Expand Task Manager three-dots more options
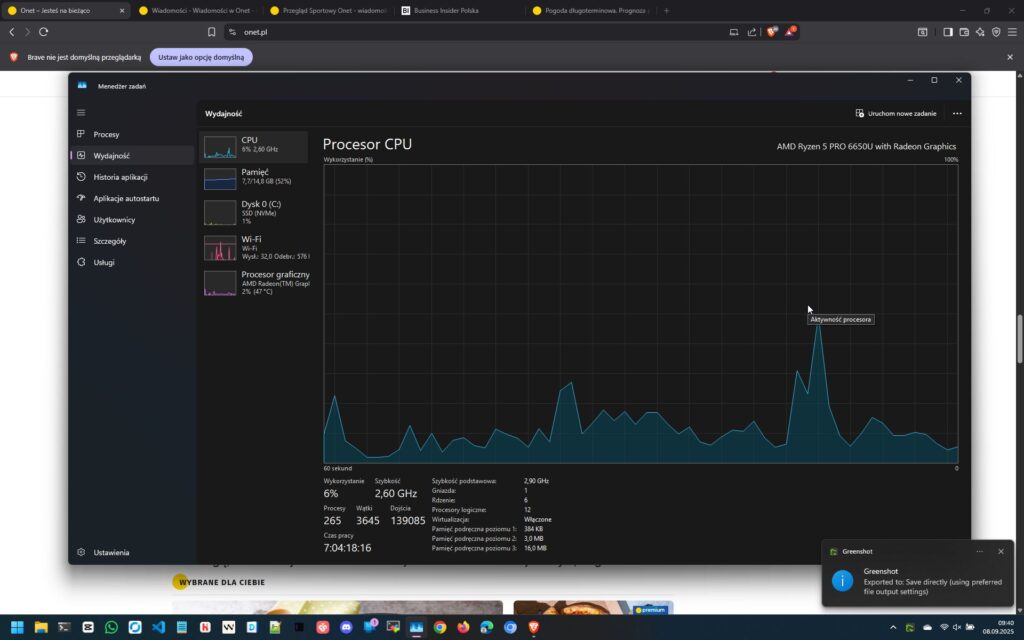This screenshot has width=1024, height=640. pos(957,114)
